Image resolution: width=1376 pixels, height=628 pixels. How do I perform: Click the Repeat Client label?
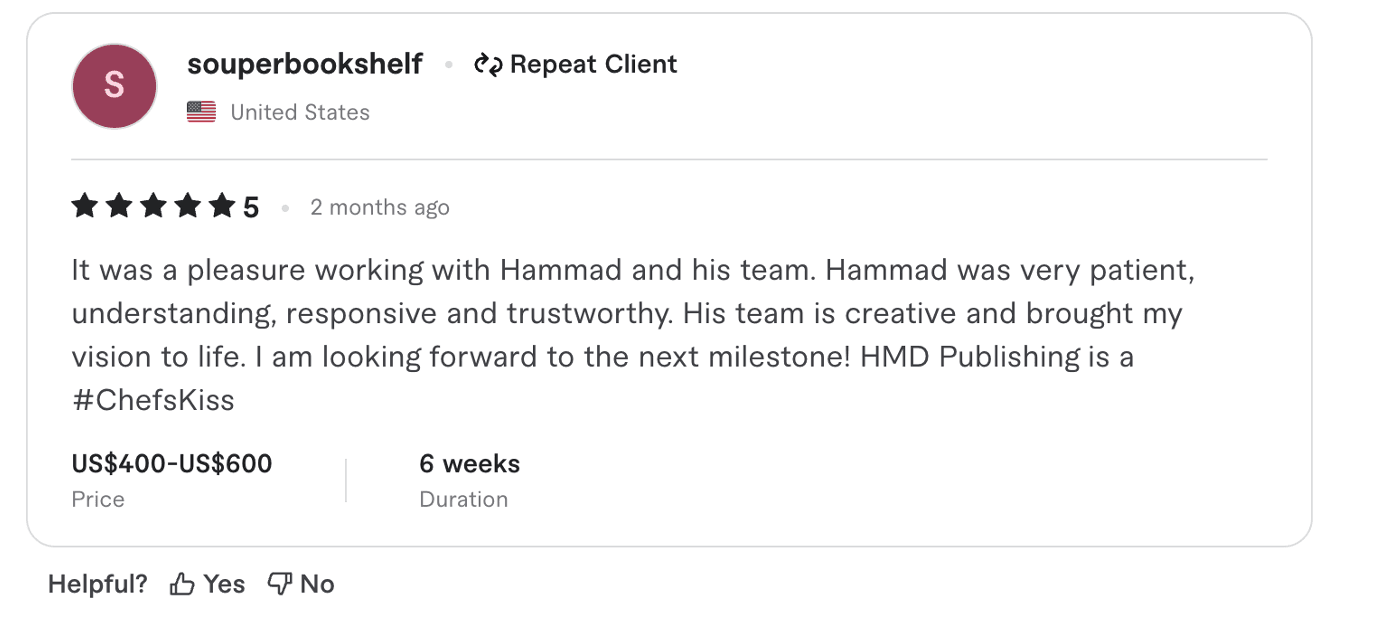[593, 64]
